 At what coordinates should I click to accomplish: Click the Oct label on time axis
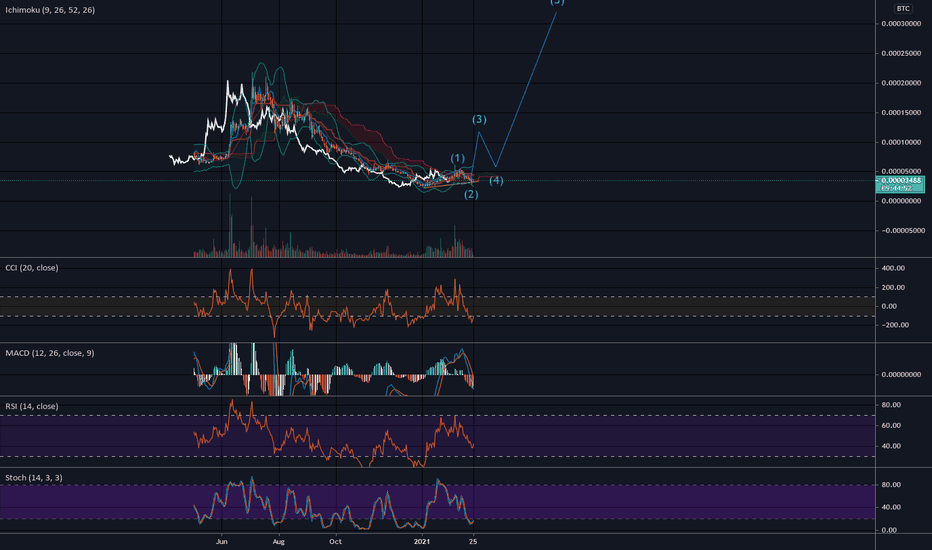[335, 542]
